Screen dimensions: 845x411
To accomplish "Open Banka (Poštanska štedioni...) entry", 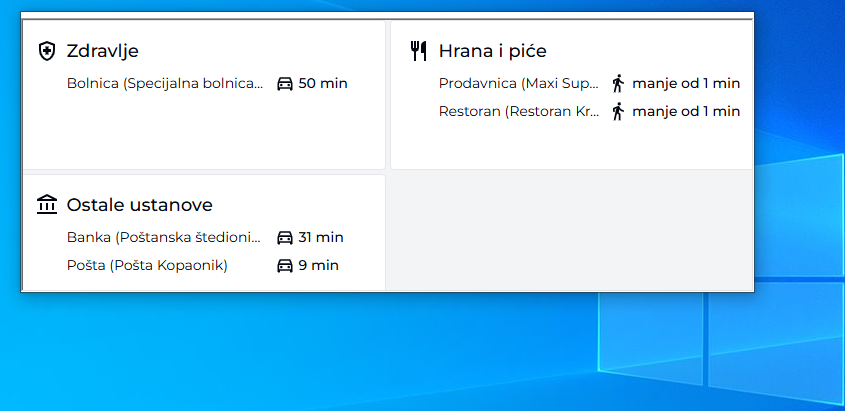I will 164,238.
